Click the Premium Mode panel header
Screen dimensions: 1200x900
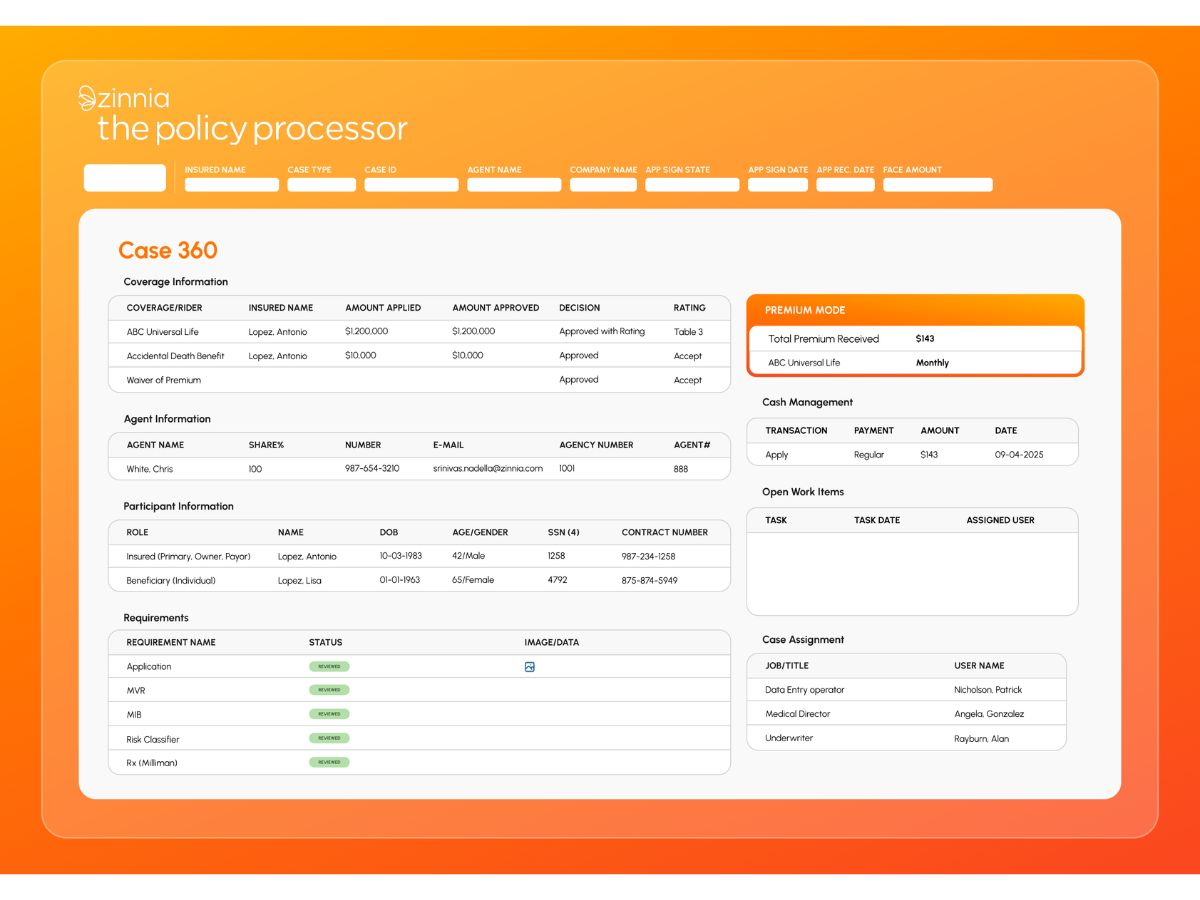click(915, 310)
